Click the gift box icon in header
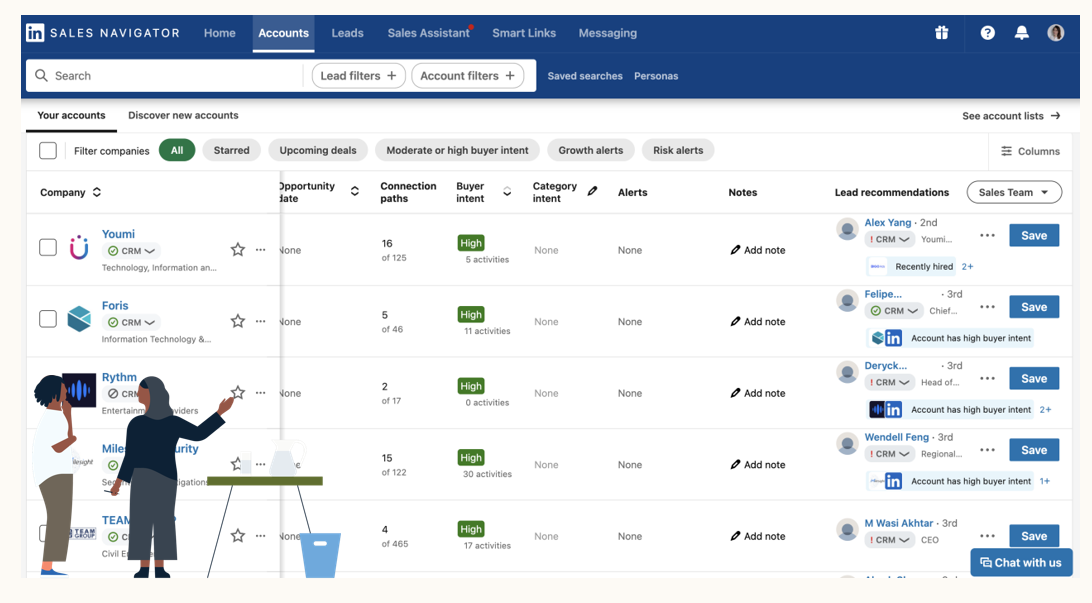 coord(941,33)
